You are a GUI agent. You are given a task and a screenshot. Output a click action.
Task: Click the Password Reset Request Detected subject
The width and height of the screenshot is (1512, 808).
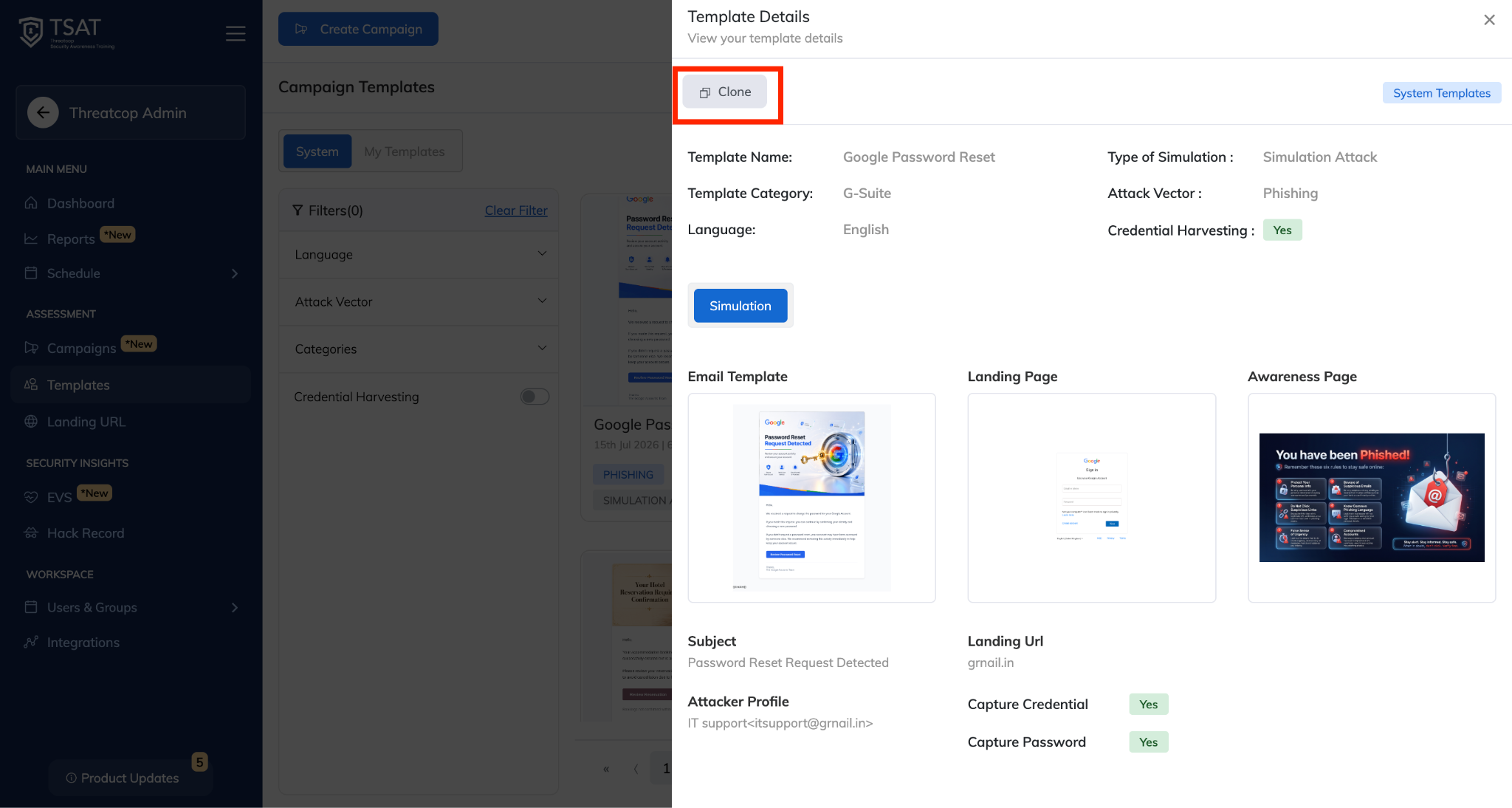(x=788, y=663)
